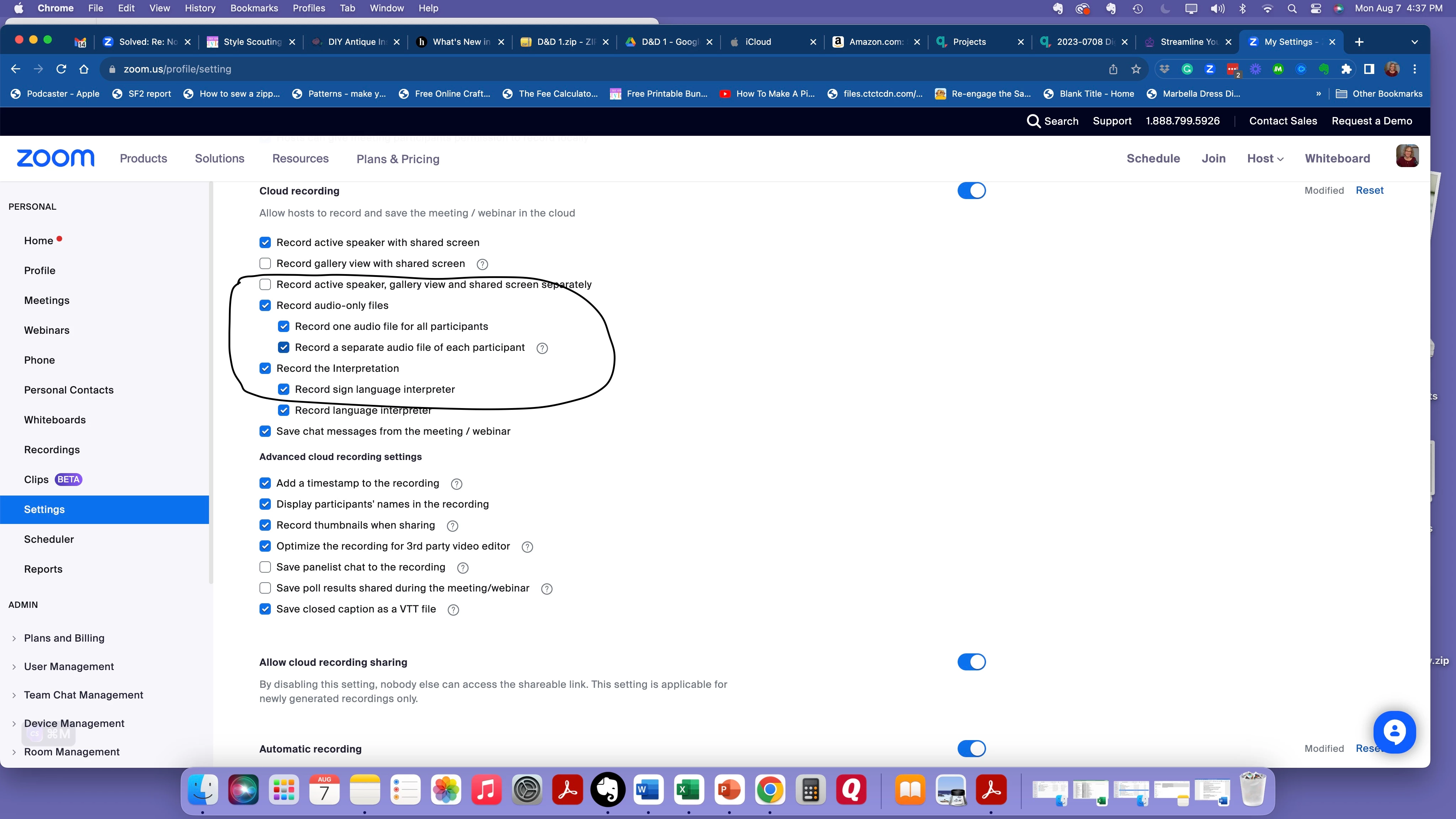
Task: Open Recordings in the left sidebar
Action: [x=52, y=450]
